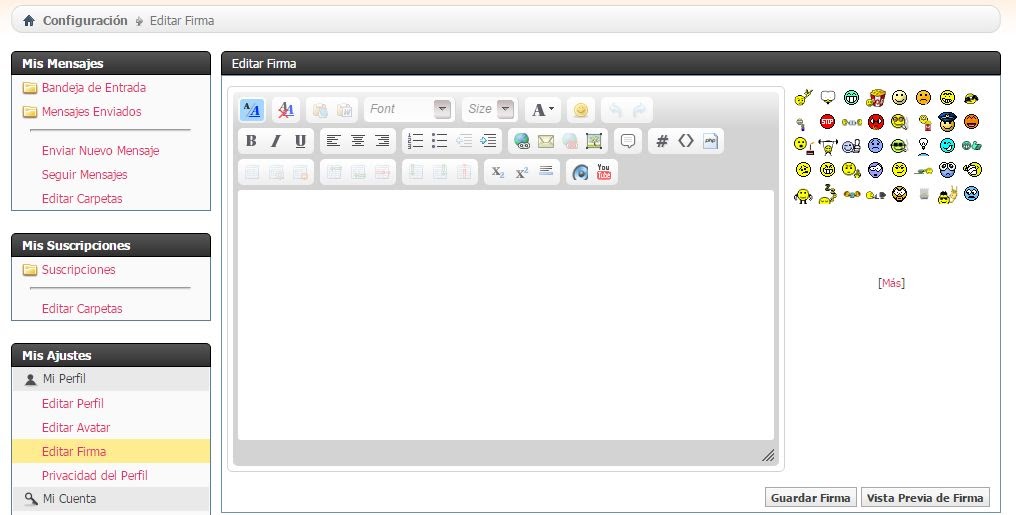Viewport: 1016px width, 515px height.
Task: Apply superscript formatting
Action: tap(522, 172)
